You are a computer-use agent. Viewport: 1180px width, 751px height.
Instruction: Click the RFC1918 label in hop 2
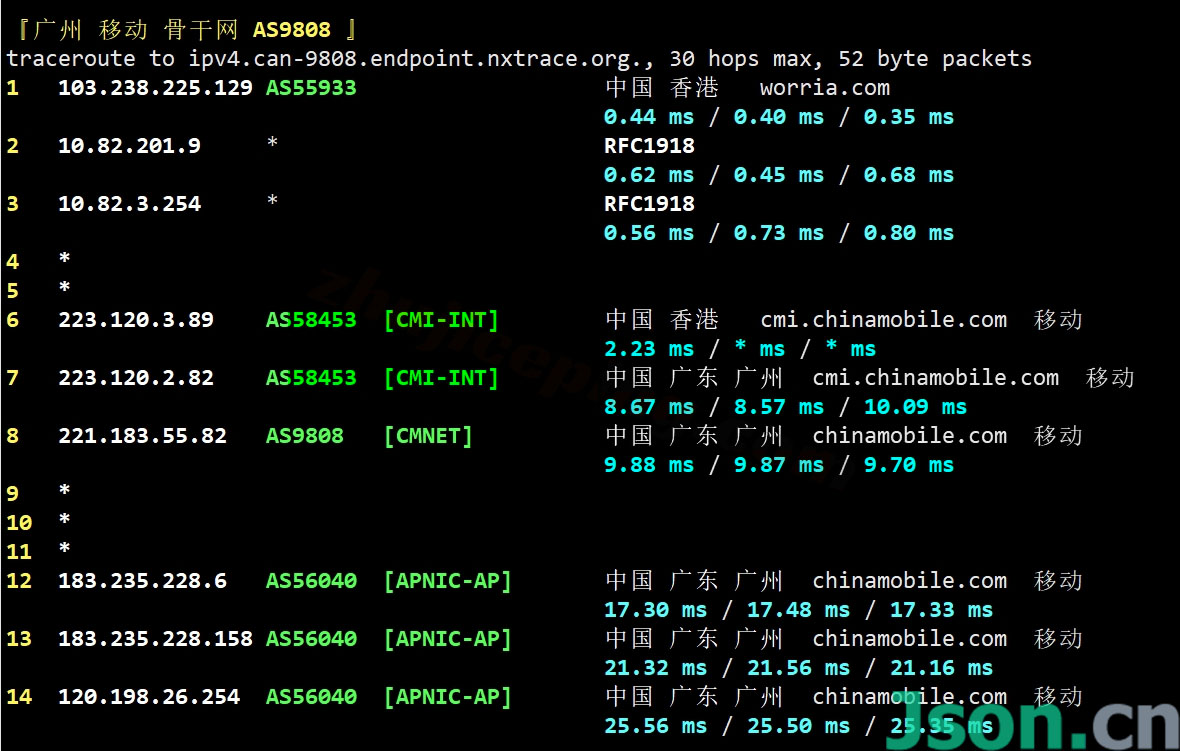(649, 146)
